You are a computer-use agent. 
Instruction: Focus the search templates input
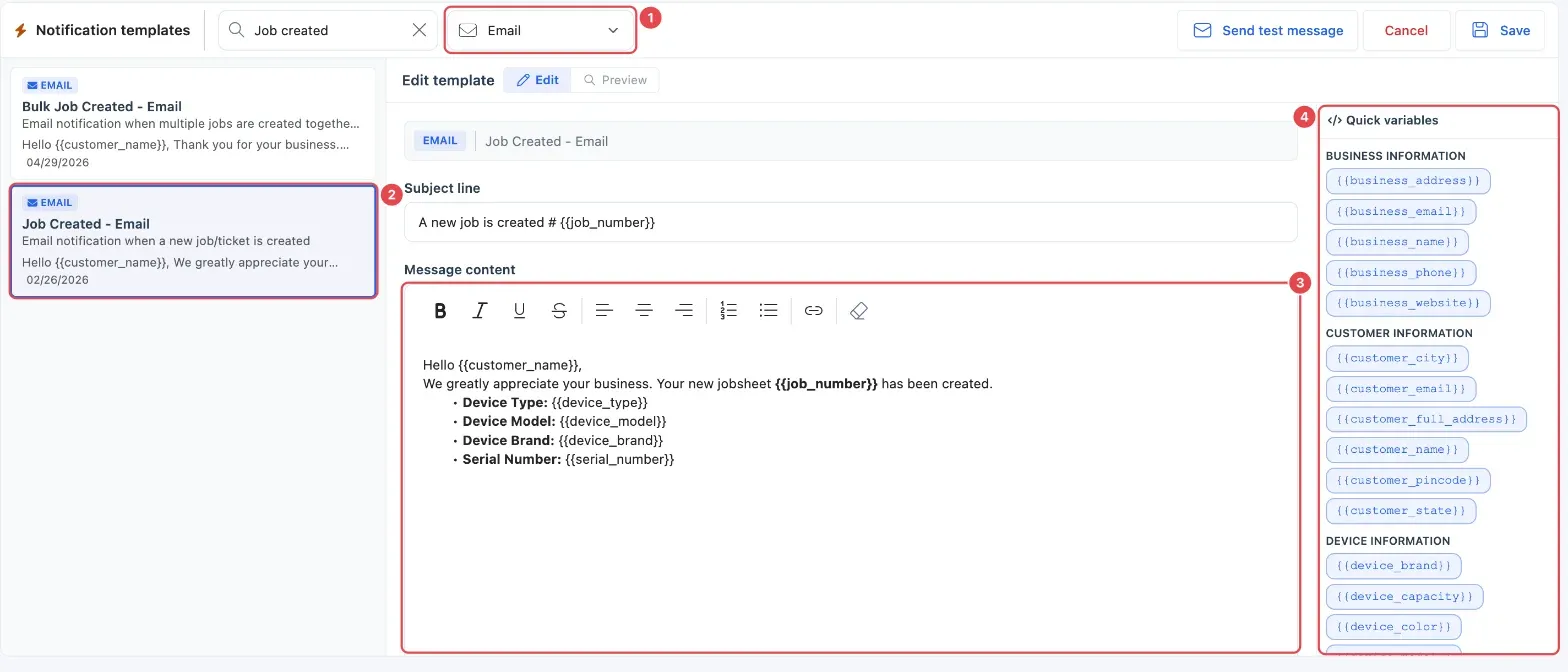click(x=328, y=30)
